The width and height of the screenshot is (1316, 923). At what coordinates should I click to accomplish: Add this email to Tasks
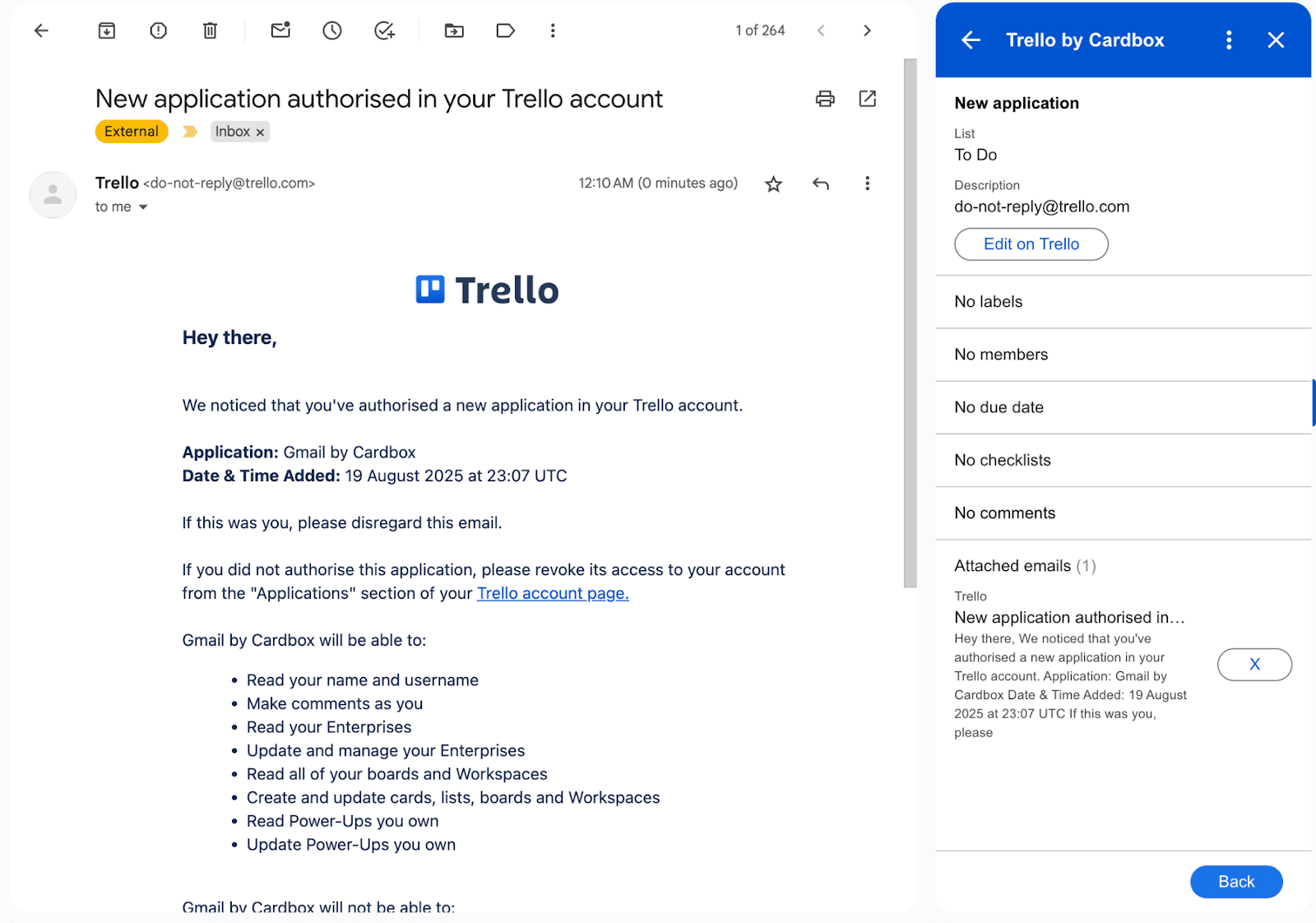384,31
